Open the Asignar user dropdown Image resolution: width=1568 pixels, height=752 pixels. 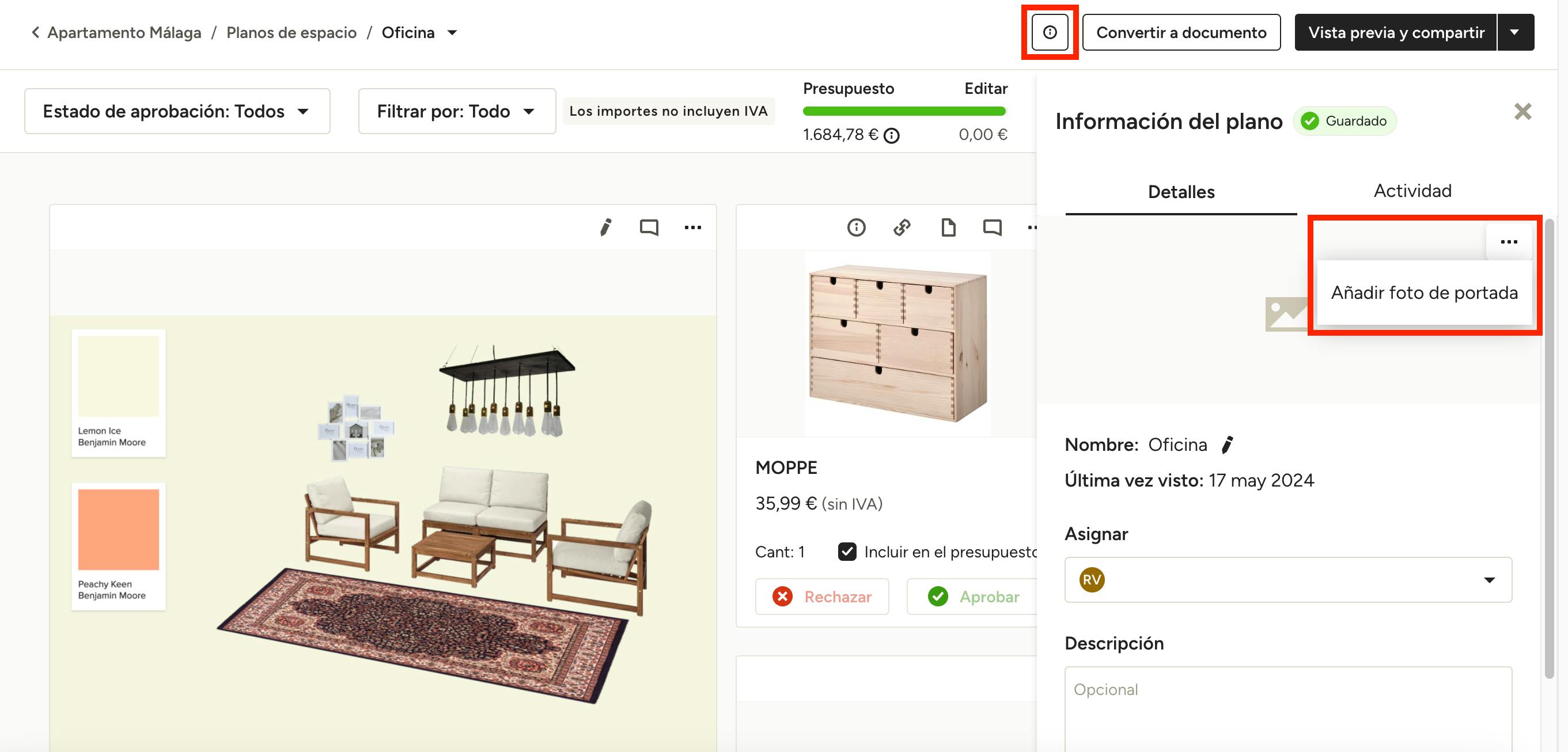pyautogui.click(x=1287, y=580)
